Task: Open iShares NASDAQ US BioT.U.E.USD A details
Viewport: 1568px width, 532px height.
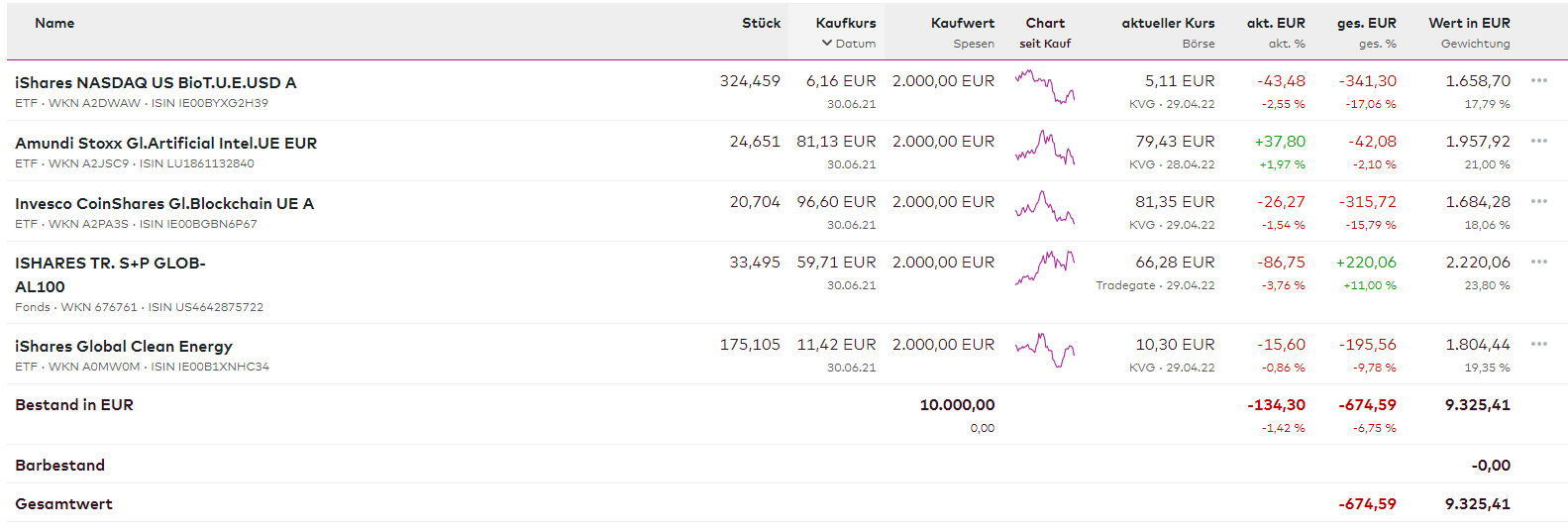Action: (156, 83)
